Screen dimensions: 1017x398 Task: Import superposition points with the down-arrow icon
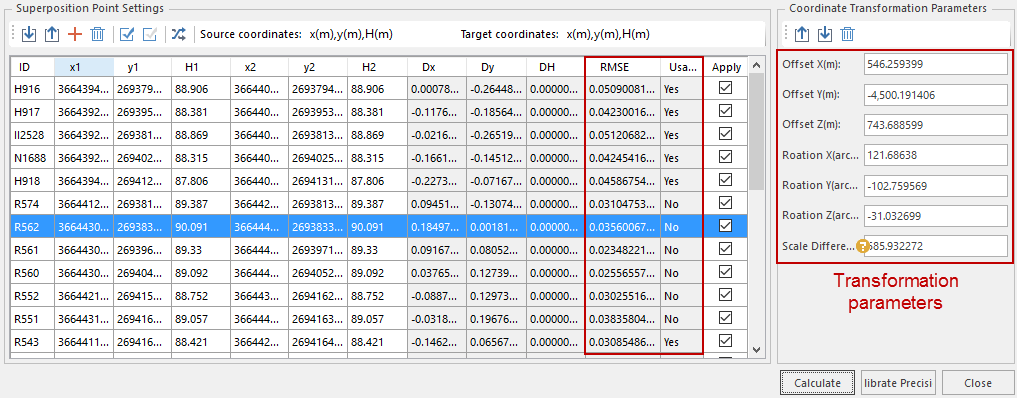pos(29,34)
